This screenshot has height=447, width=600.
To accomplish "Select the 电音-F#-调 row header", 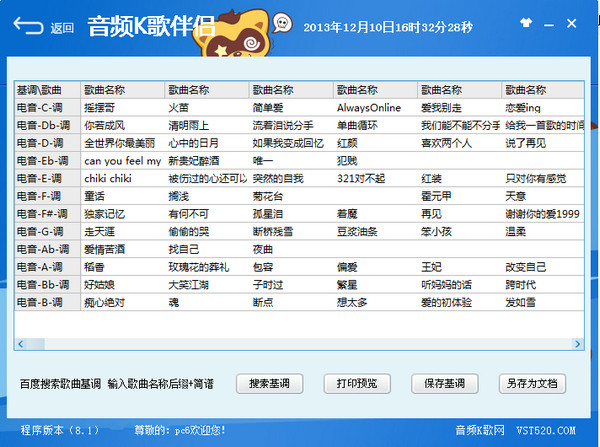I will (47, 215).
